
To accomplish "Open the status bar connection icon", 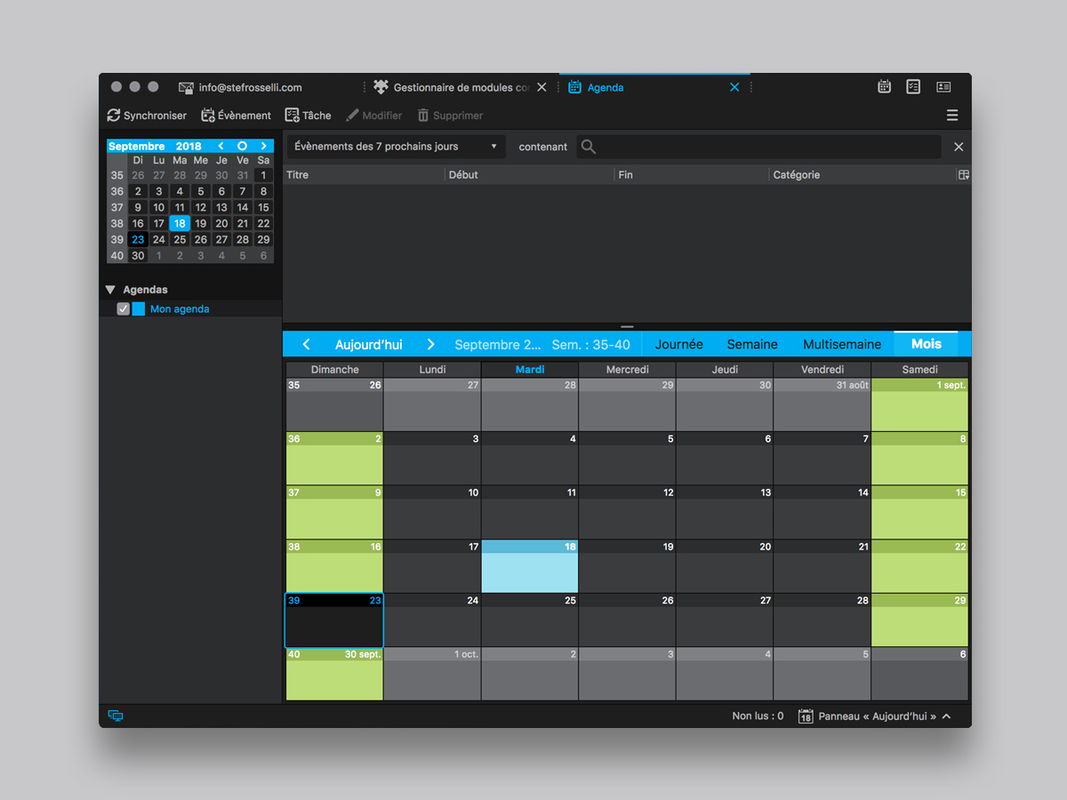I will pyautogui.click(x=116, y=715).
